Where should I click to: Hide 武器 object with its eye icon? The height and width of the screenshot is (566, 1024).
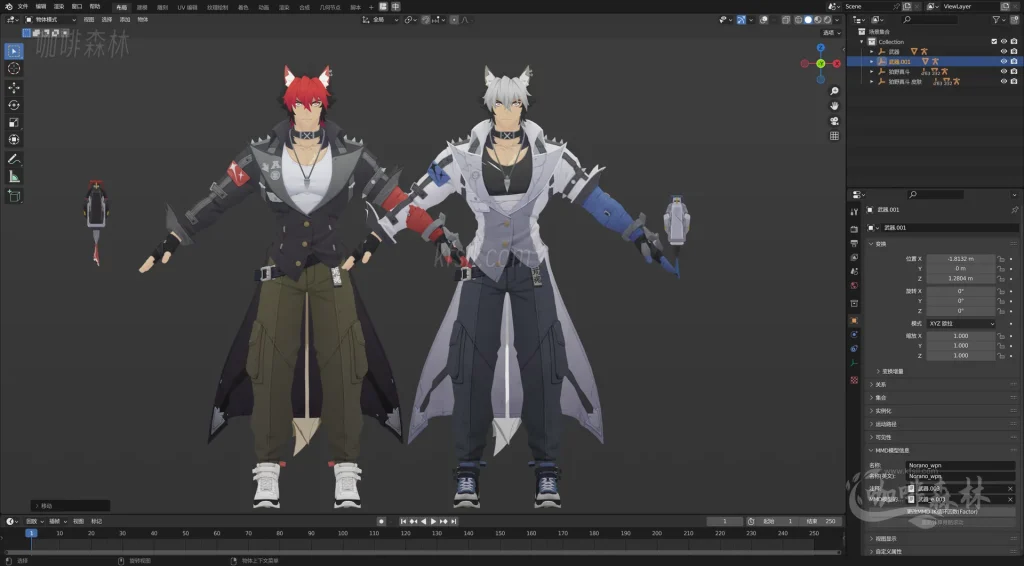pos(1004,52)
